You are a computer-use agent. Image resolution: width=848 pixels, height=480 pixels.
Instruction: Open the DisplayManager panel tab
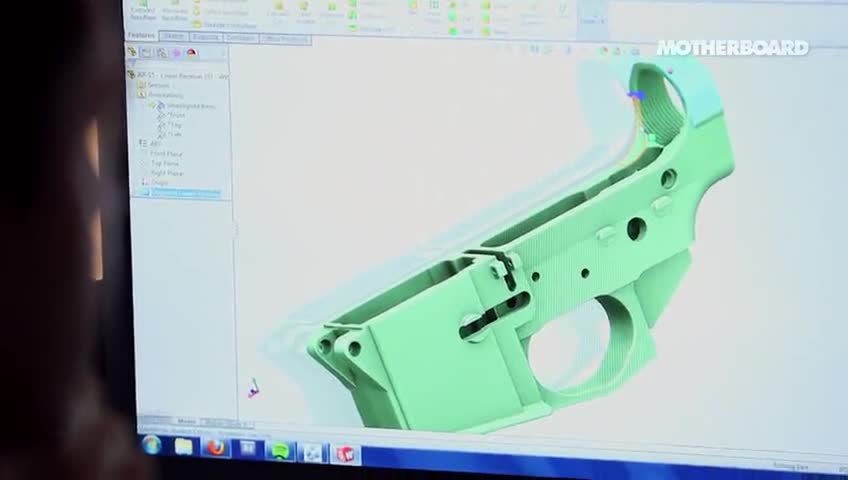click(191, 53)
